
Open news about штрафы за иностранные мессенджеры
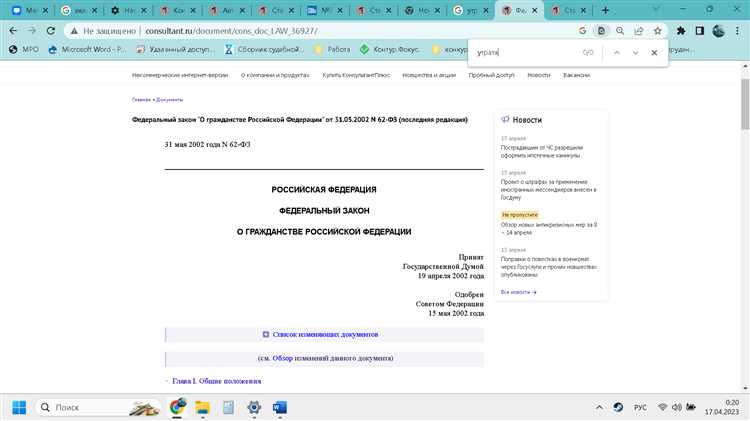(x=548, y=189)
